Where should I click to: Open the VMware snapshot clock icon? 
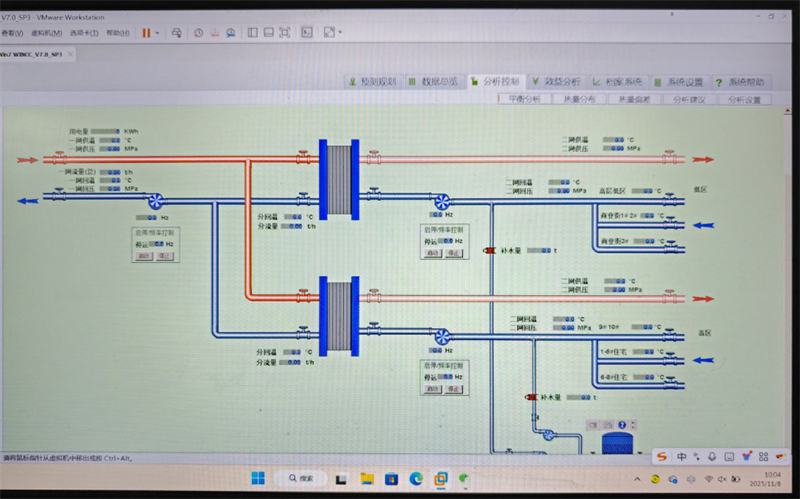[198, 33]
